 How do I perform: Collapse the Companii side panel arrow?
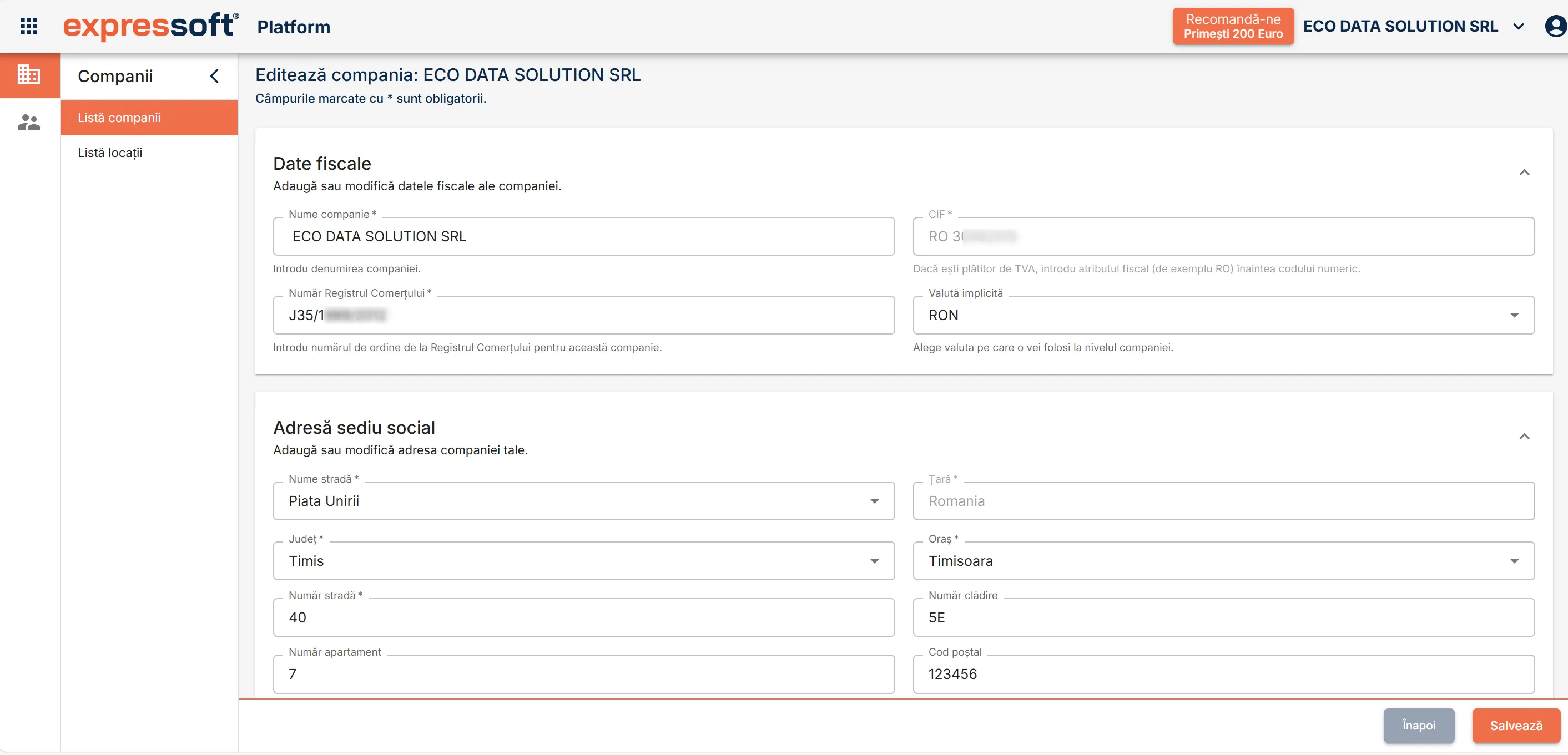[214, 76]
